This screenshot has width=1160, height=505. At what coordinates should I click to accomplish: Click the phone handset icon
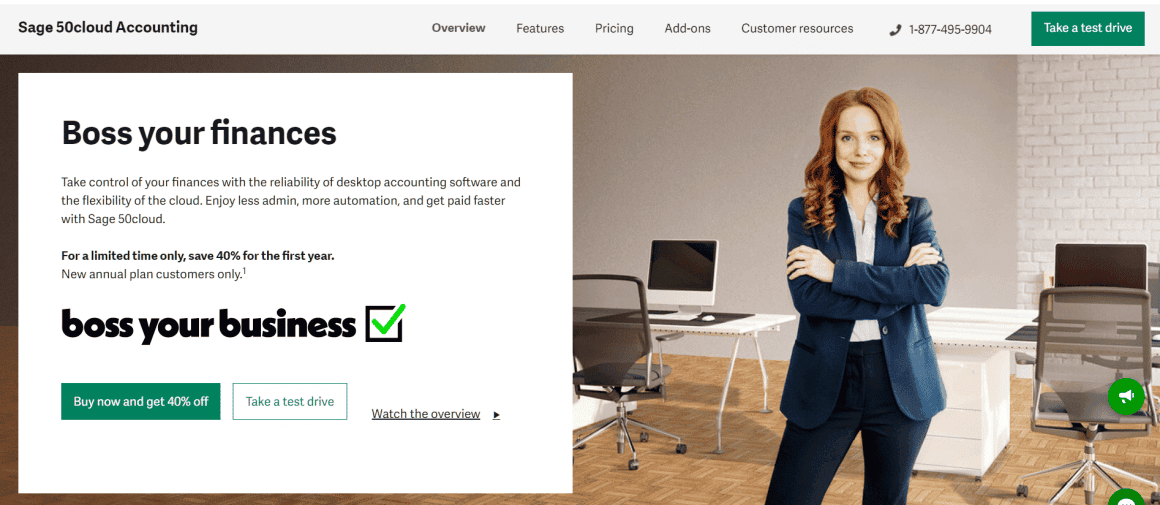895,30
